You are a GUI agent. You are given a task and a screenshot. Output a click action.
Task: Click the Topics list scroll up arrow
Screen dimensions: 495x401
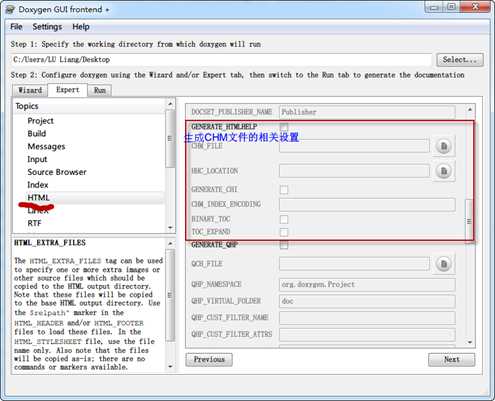pyautogui.click(x=170, y=104)
